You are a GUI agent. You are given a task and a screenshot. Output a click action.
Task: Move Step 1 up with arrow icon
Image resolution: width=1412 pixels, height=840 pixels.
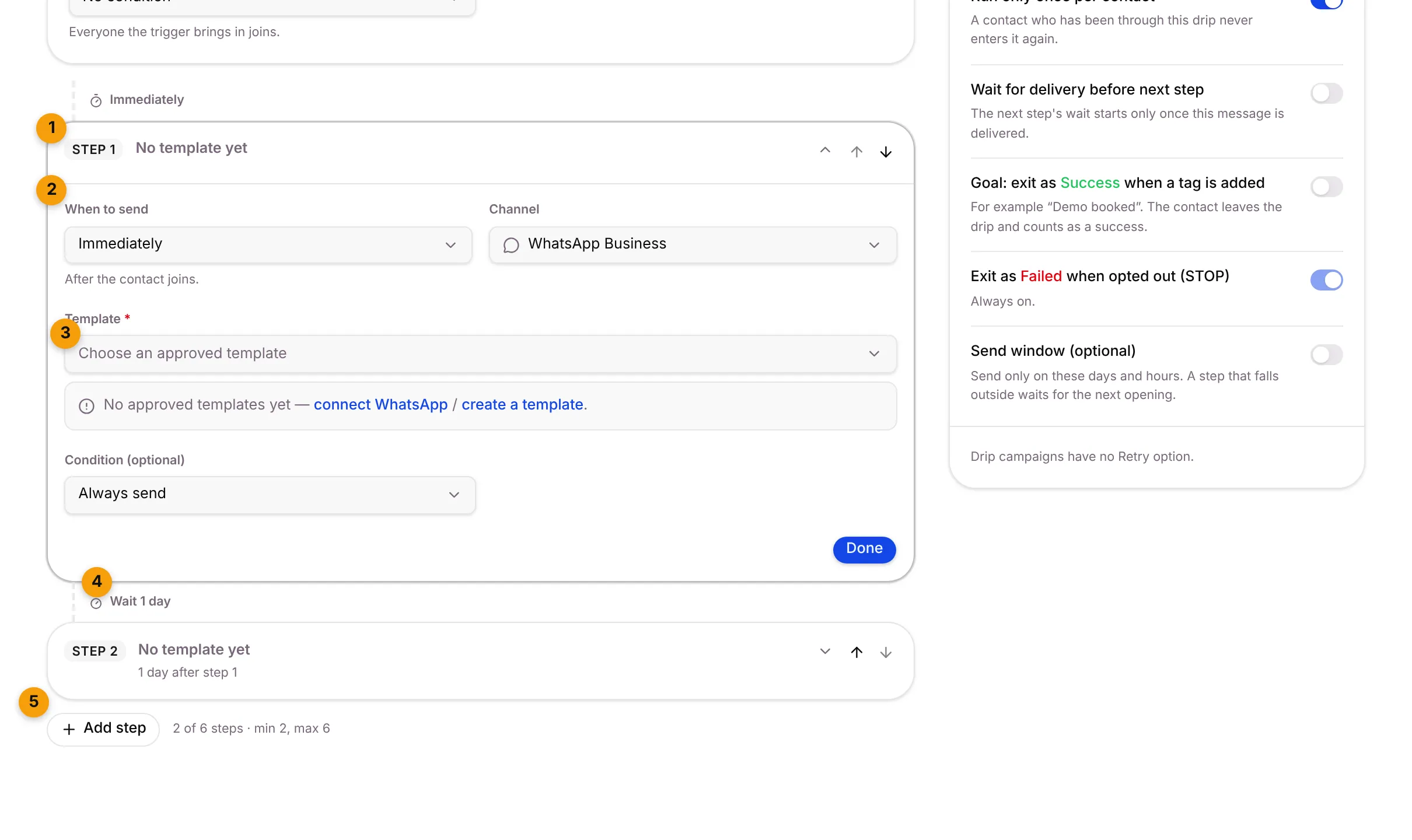857,152
